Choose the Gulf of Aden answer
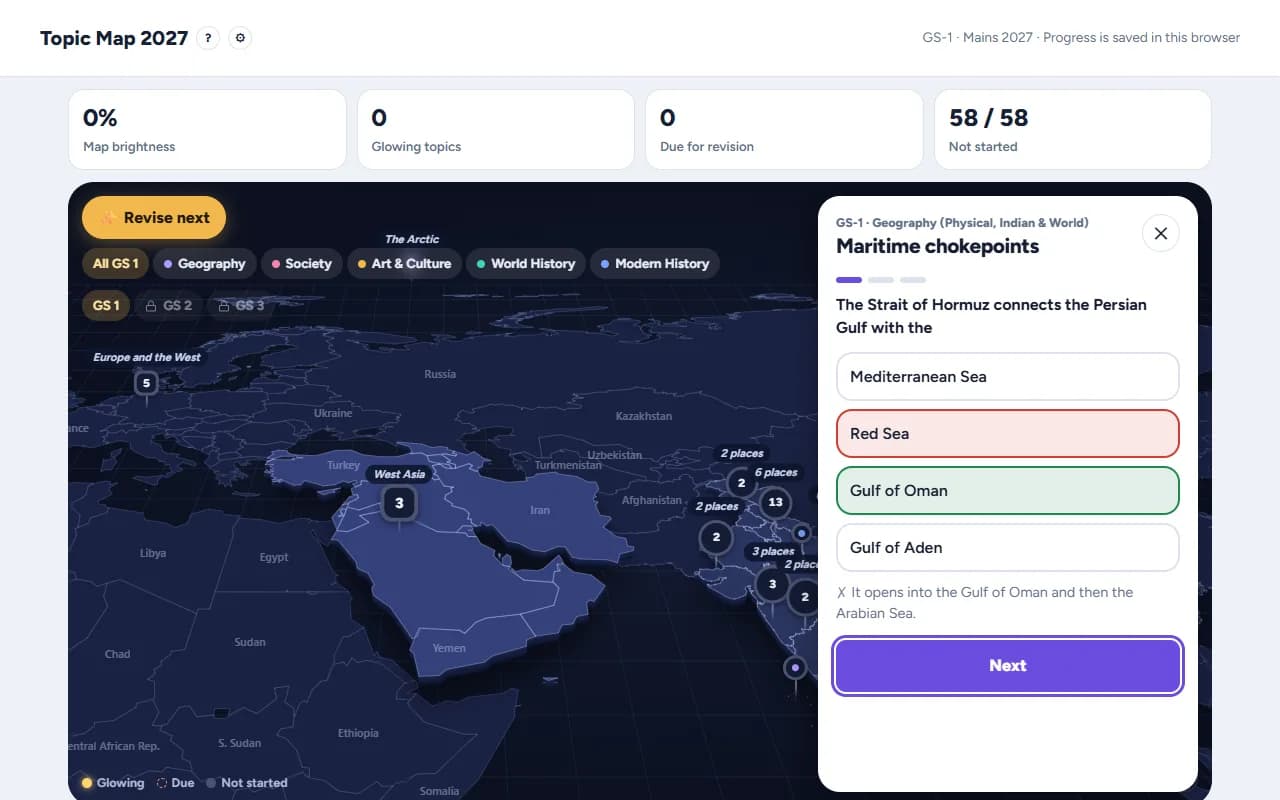The image size is (1280, 800). point(1007,548)
